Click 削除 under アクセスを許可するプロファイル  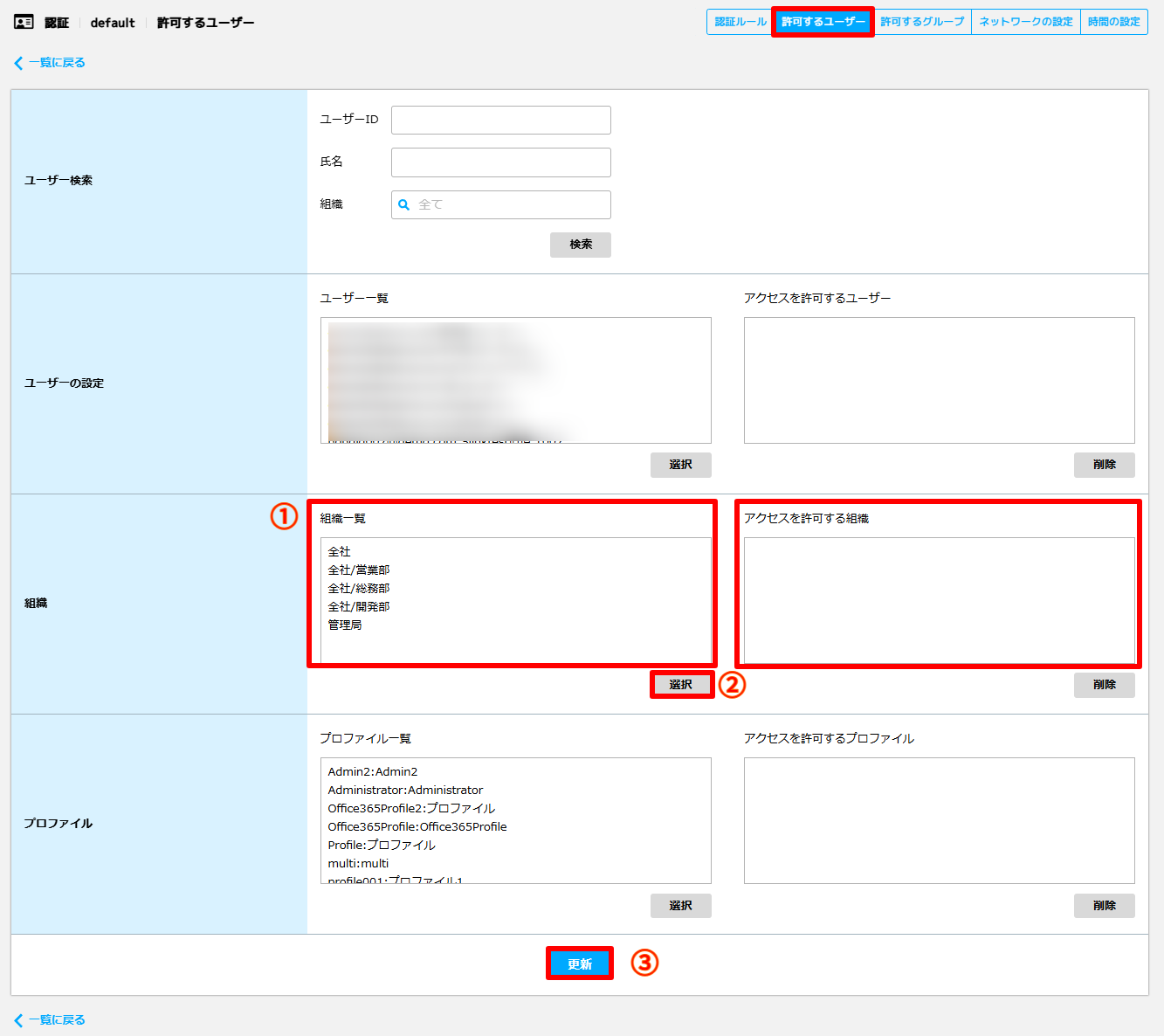1105,906
